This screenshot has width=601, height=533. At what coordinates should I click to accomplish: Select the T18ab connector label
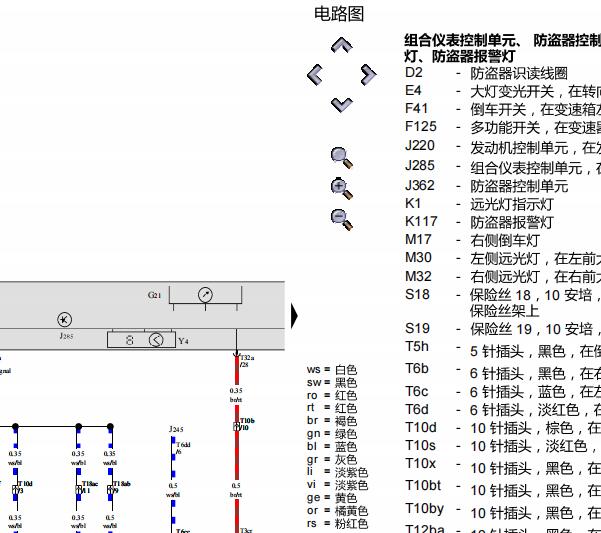[x=122, y=487]
